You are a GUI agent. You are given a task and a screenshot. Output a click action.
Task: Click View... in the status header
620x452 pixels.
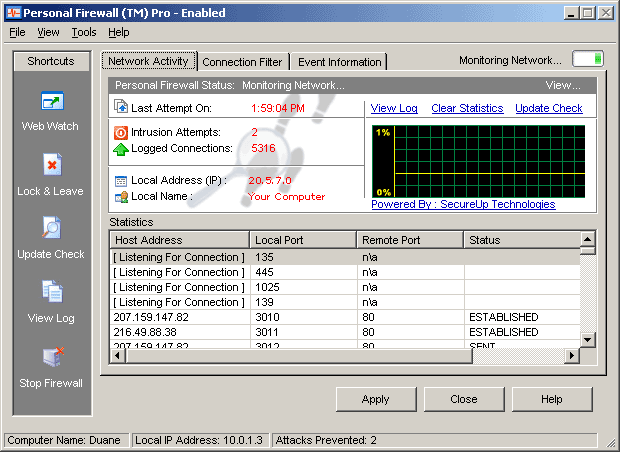click(x=563, y=85)
